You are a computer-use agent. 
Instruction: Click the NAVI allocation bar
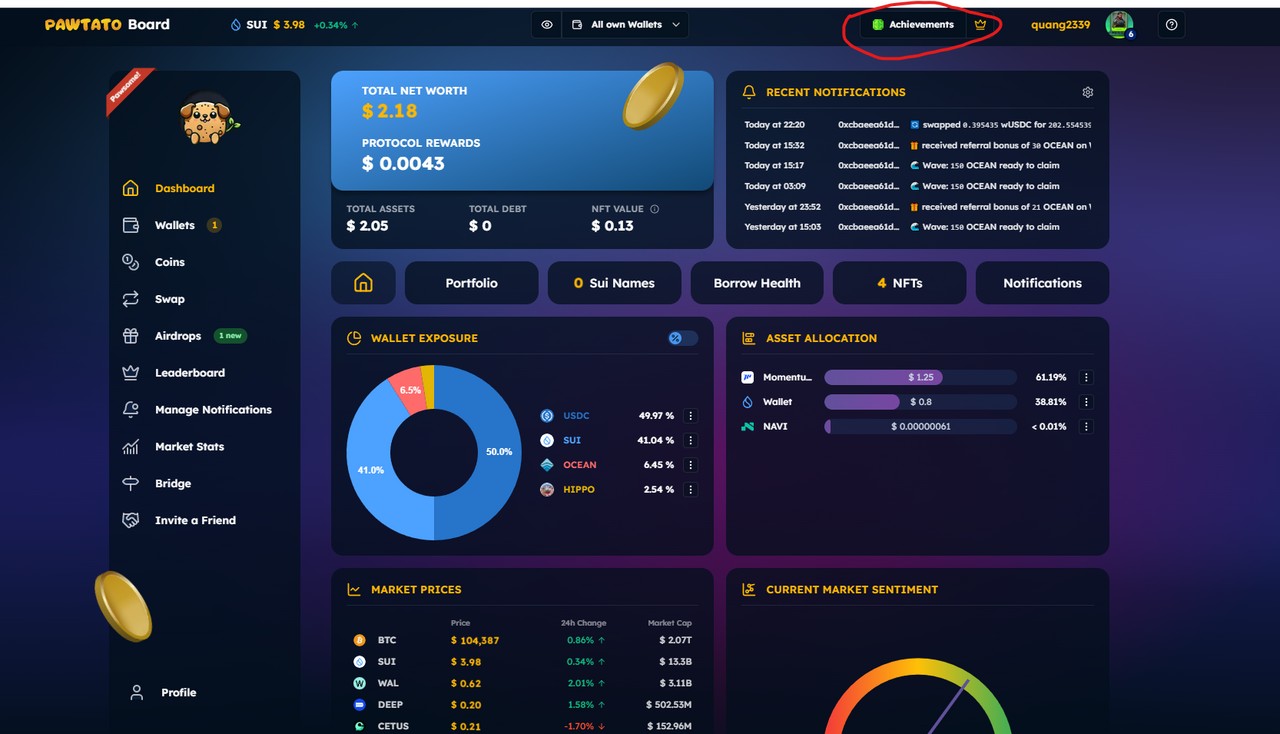[x=920, y=427]
